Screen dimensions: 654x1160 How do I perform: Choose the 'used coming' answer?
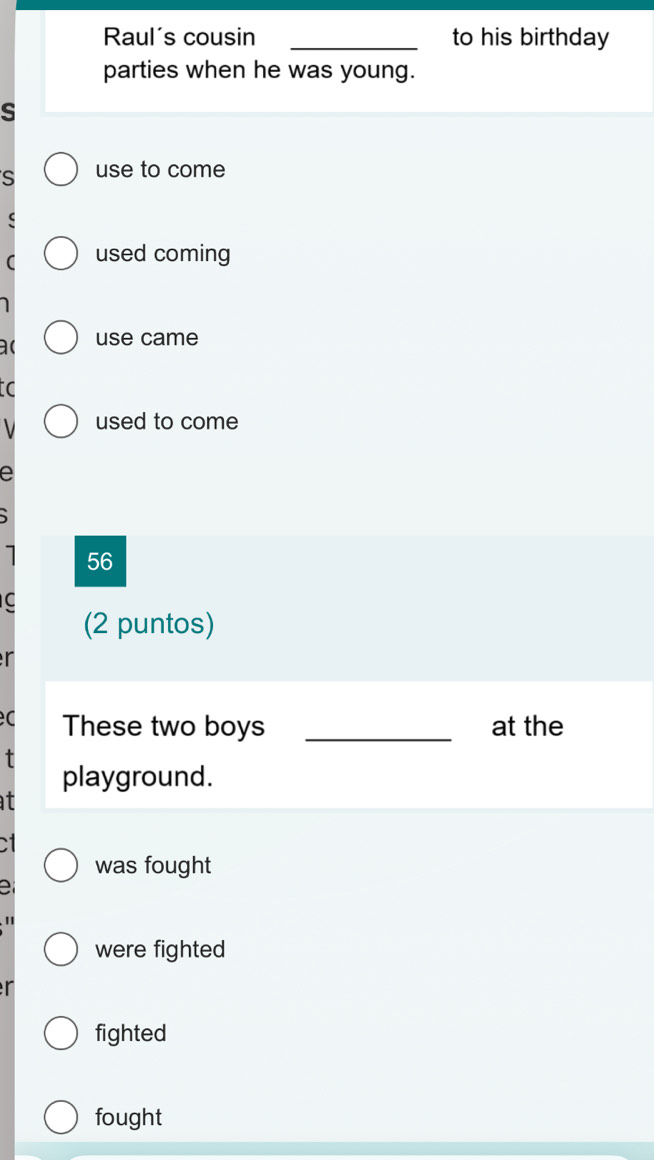point(61,254)
